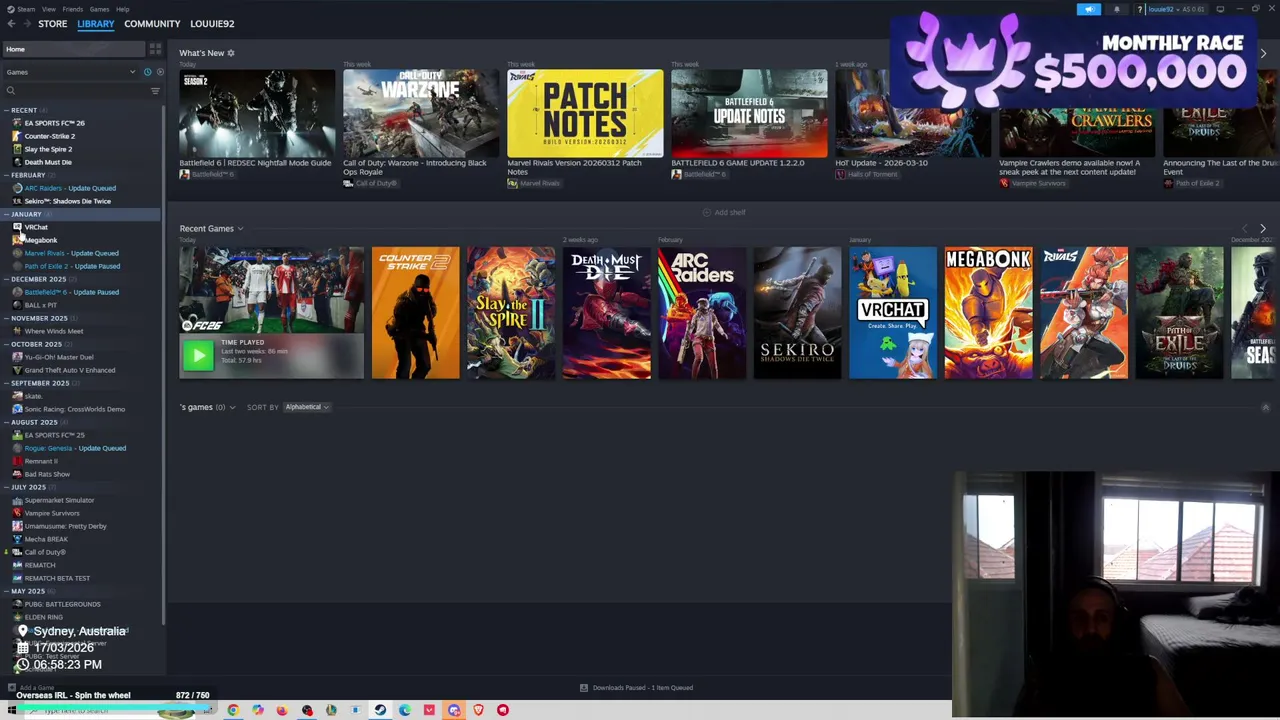Screen dimensions: 1280x720
Task: Open the louuie92 account dropdown
Action: 1176,9
